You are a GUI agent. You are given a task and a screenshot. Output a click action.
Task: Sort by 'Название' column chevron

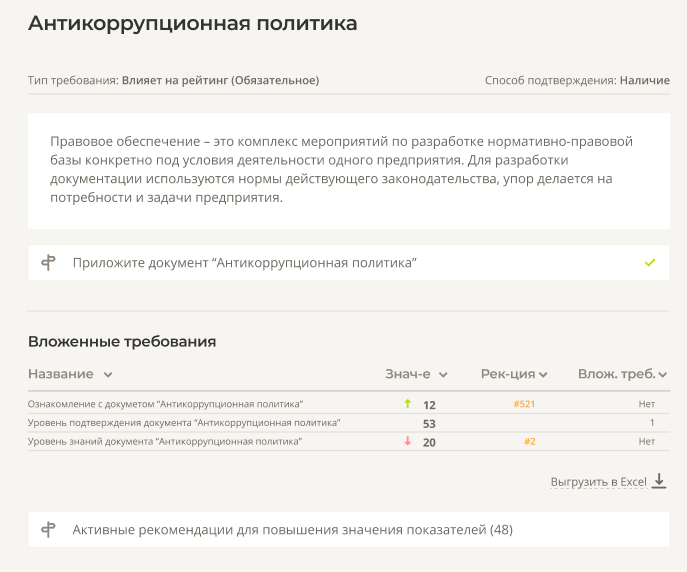[x=108, y=374]
